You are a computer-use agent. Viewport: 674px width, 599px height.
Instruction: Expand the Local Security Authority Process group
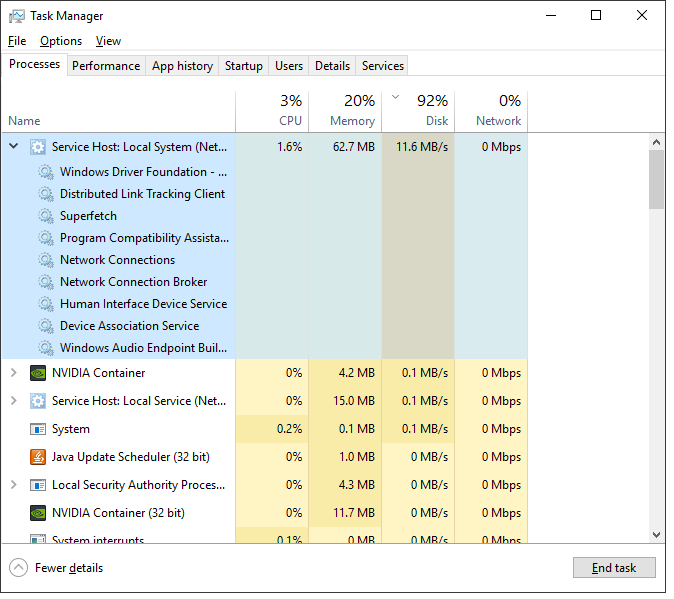pos(14,485)
